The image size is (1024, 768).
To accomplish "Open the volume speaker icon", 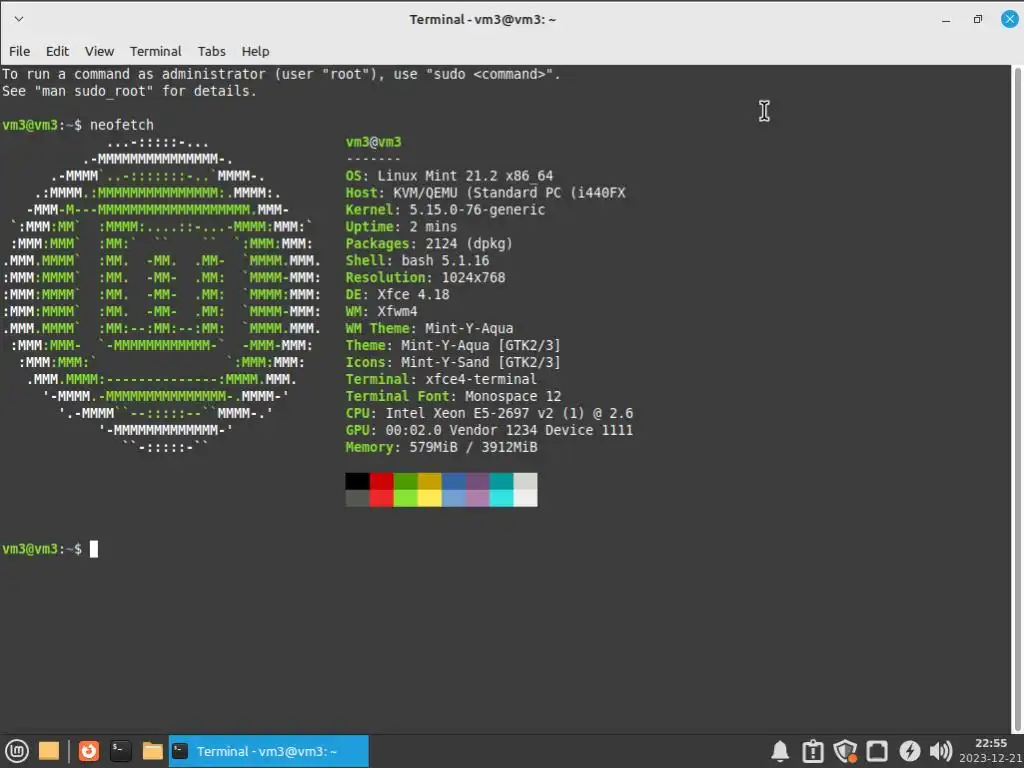I will pyautogui.click(x=941, y=752).
